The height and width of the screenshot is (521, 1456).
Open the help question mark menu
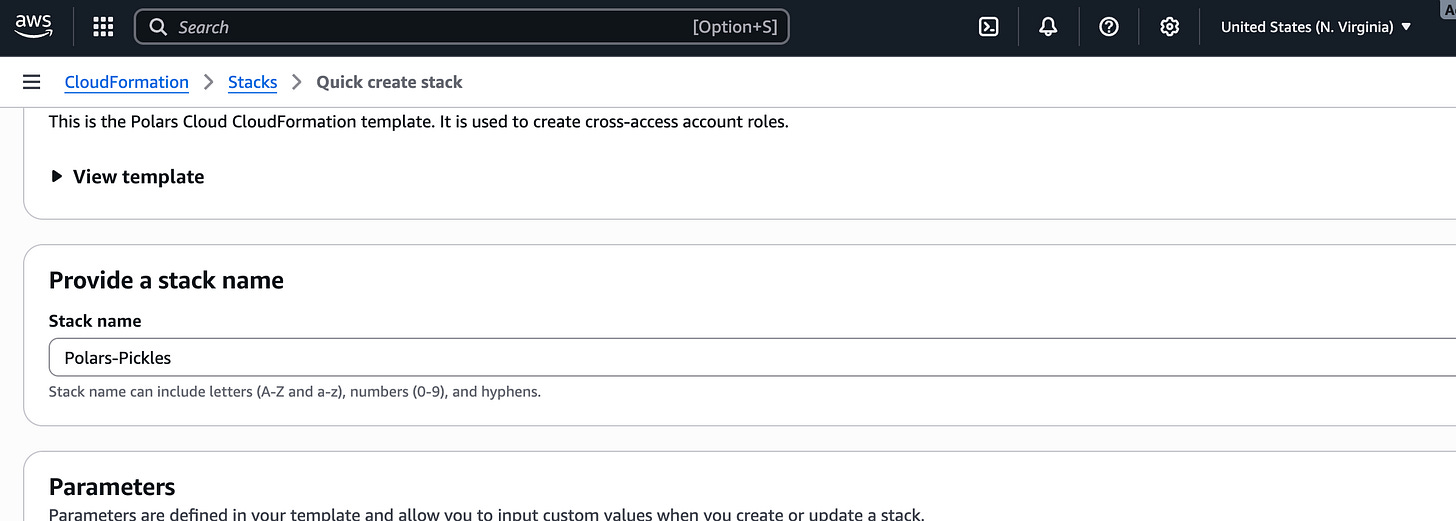click(1109, 27)
